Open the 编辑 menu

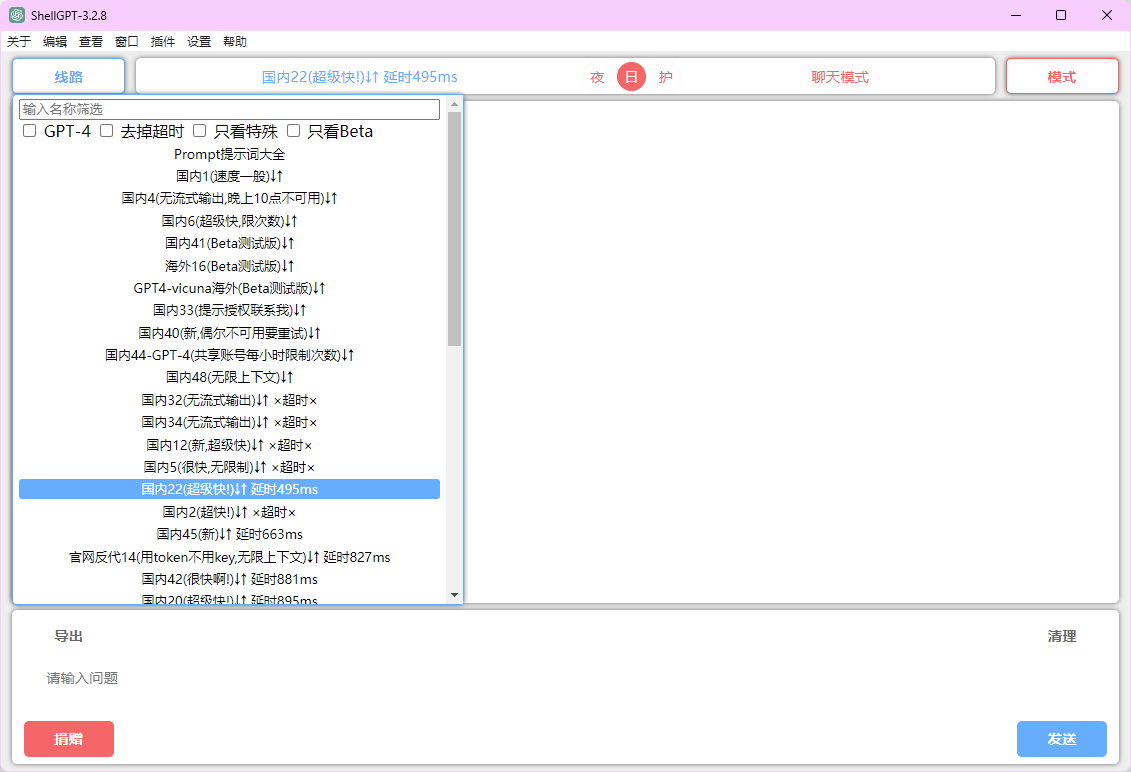pyautogui.click(x=55, y=42)
